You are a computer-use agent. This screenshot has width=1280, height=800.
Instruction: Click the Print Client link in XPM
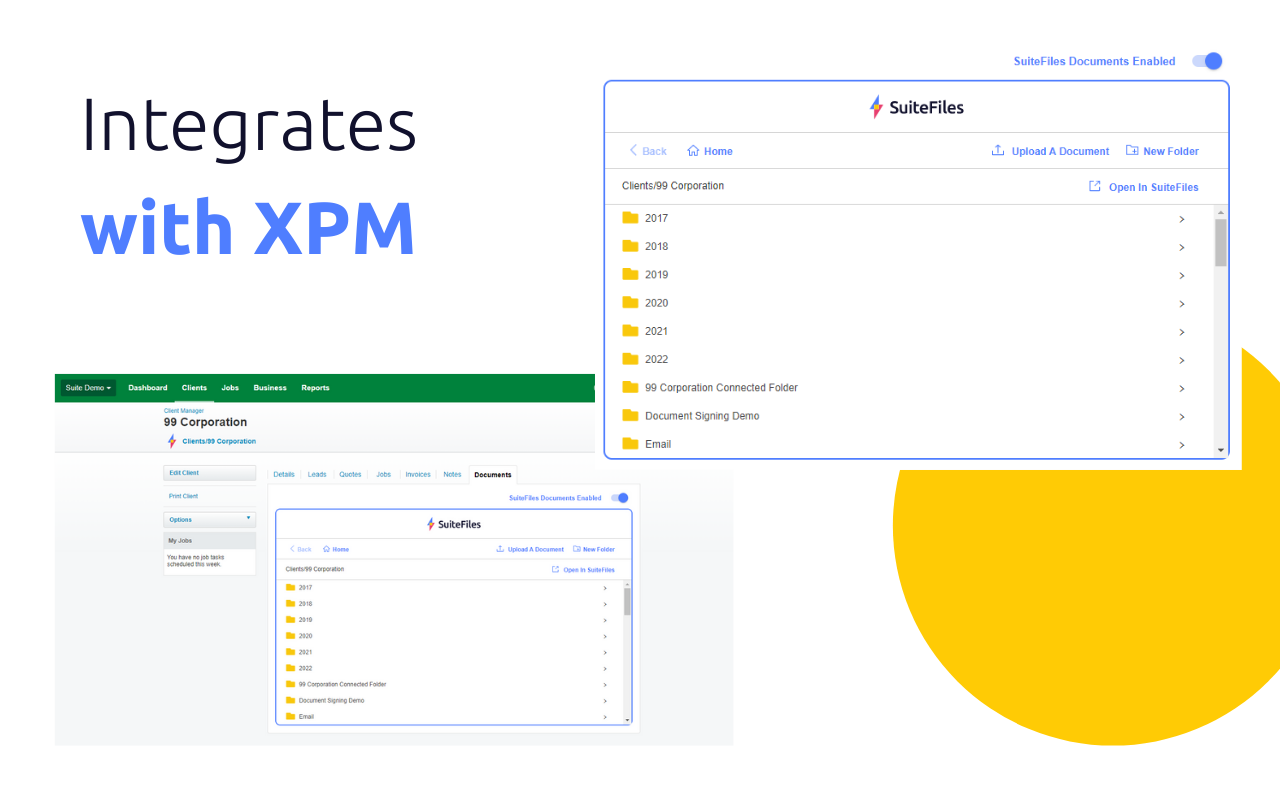[x=183, y=496]
